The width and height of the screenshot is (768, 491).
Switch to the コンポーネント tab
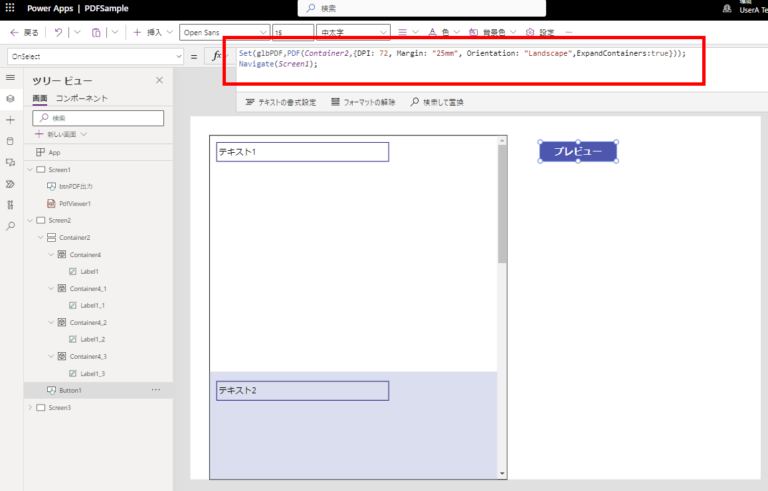(x=82, y=98)
